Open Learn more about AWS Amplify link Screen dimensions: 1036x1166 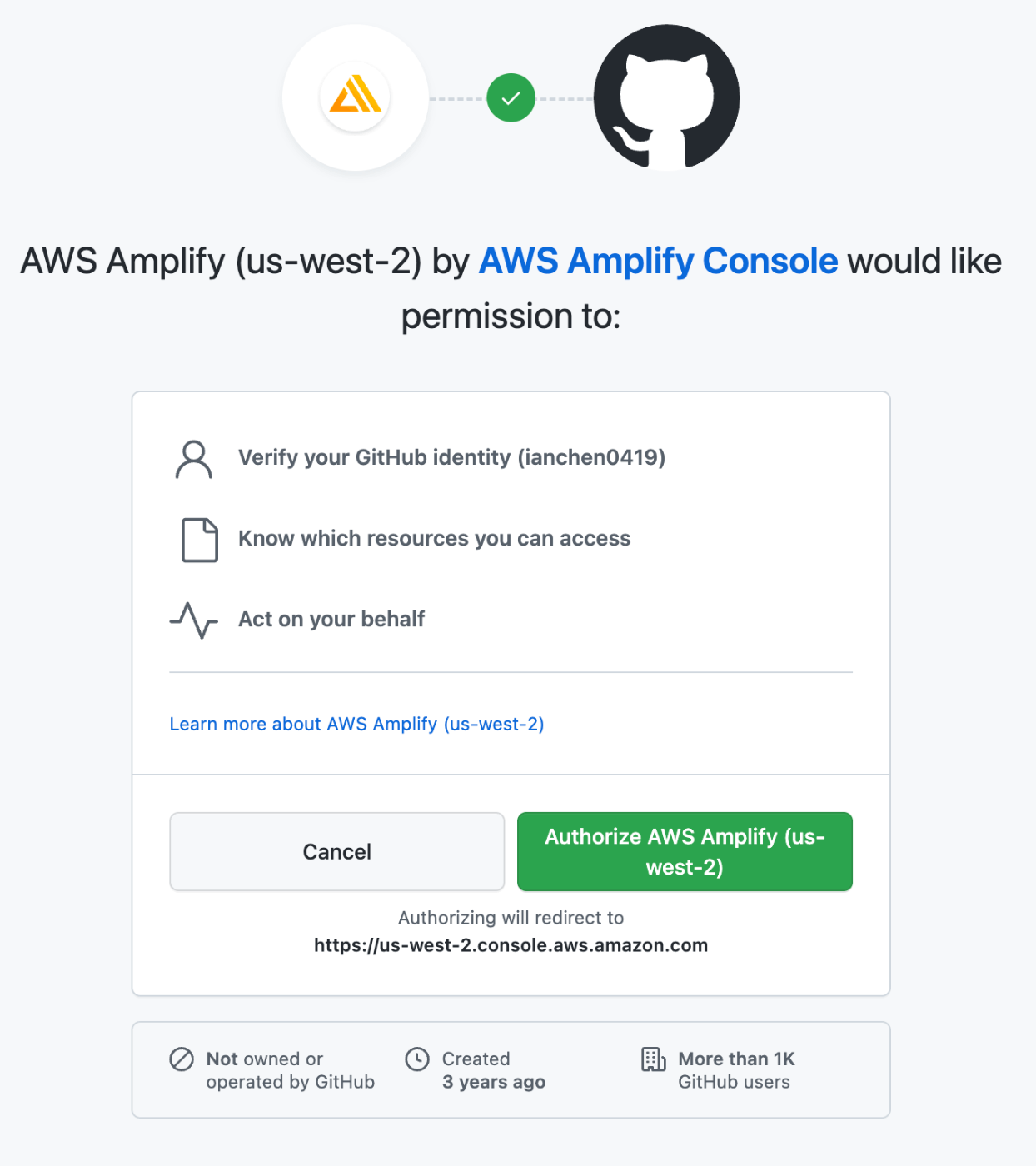point(356,724)
